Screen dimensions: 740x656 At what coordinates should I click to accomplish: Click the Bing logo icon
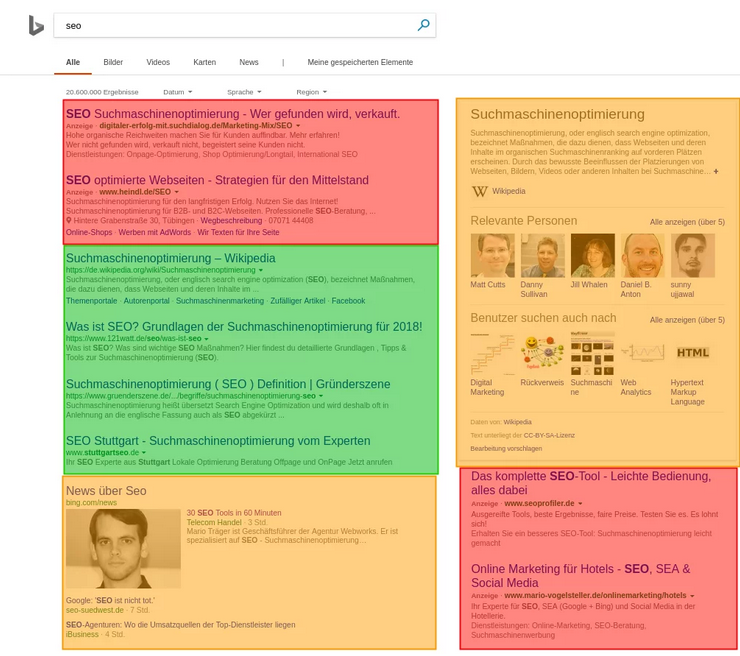[x=36, y=25]
